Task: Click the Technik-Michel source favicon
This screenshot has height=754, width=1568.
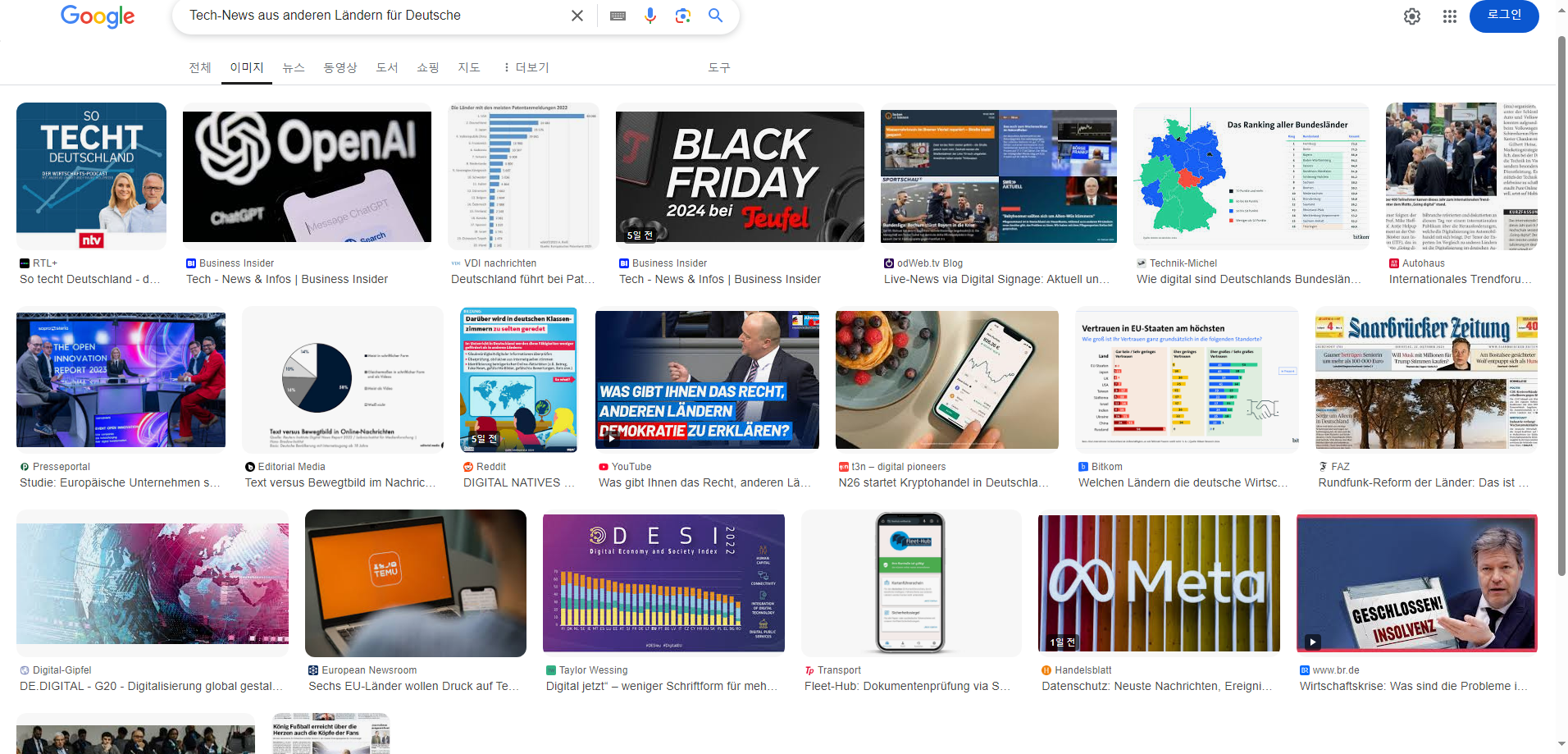Action: click(x=1142, y=263)
